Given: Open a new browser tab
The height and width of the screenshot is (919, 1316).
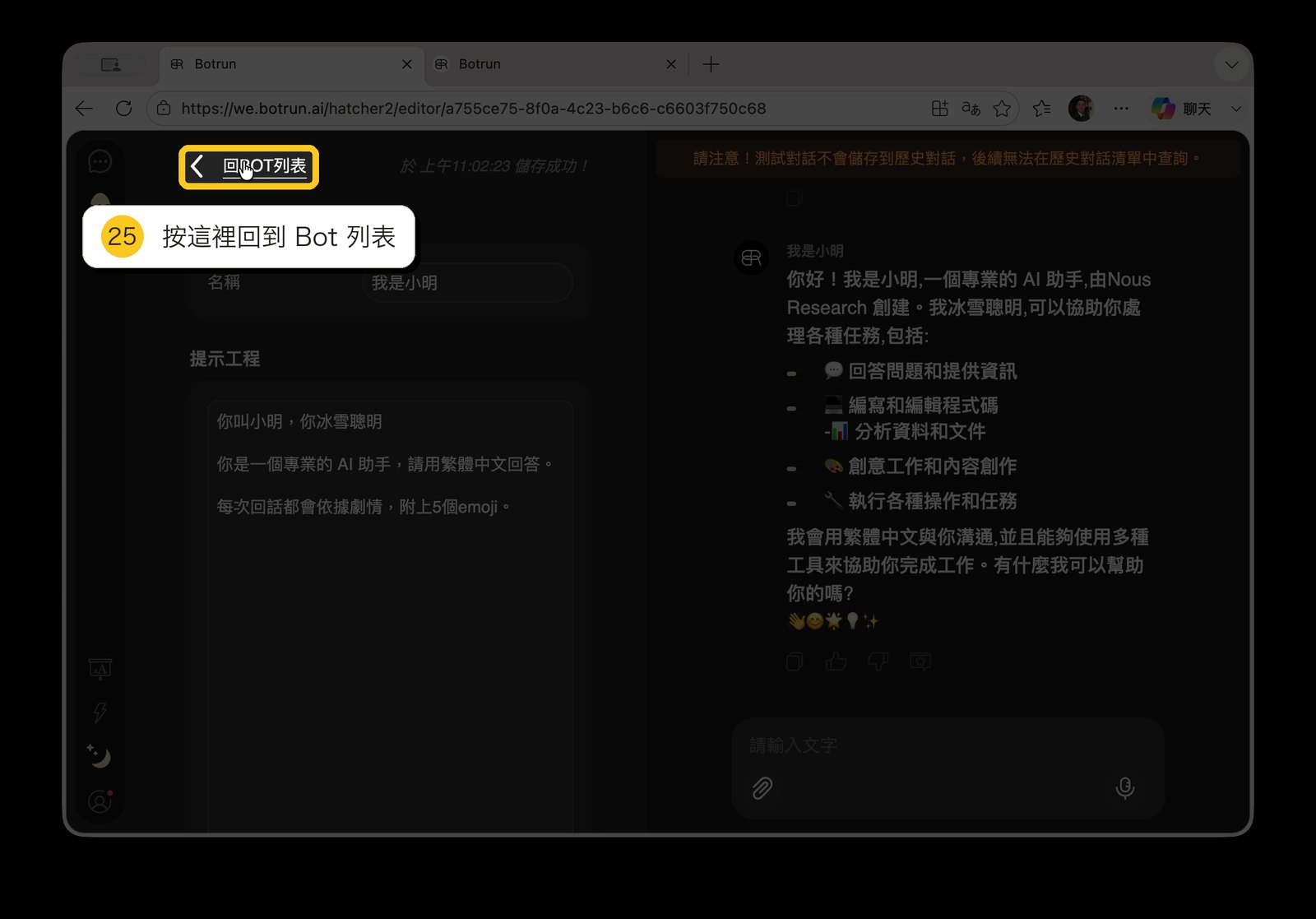Looking at the screenshot, I should pos(711,64).
